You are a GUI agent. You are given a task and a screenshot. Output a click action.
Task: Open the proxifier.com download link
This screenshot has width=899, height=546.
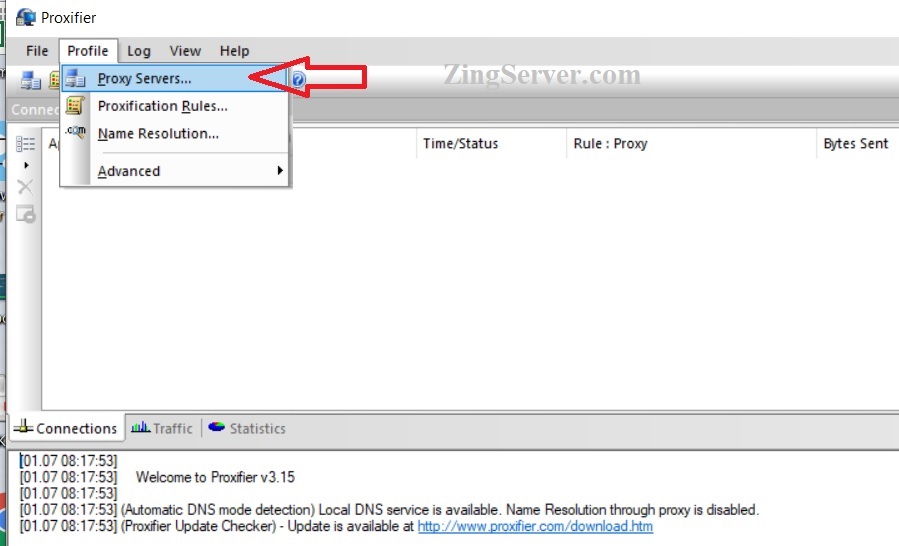click(535, 526)
